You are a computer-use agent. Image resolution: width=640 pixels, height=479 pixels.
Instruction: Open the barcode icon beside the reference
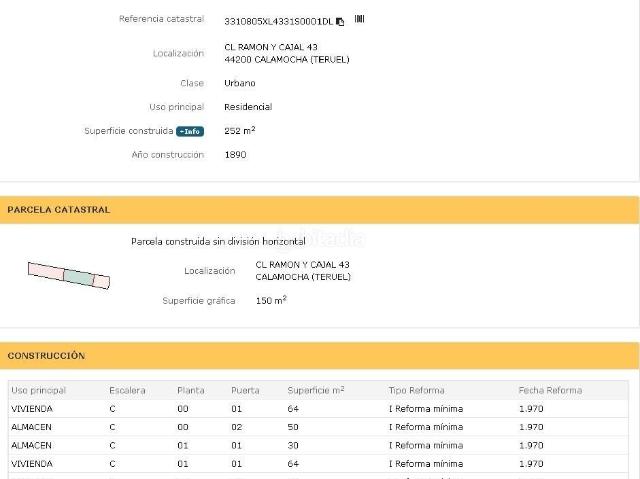359,19
